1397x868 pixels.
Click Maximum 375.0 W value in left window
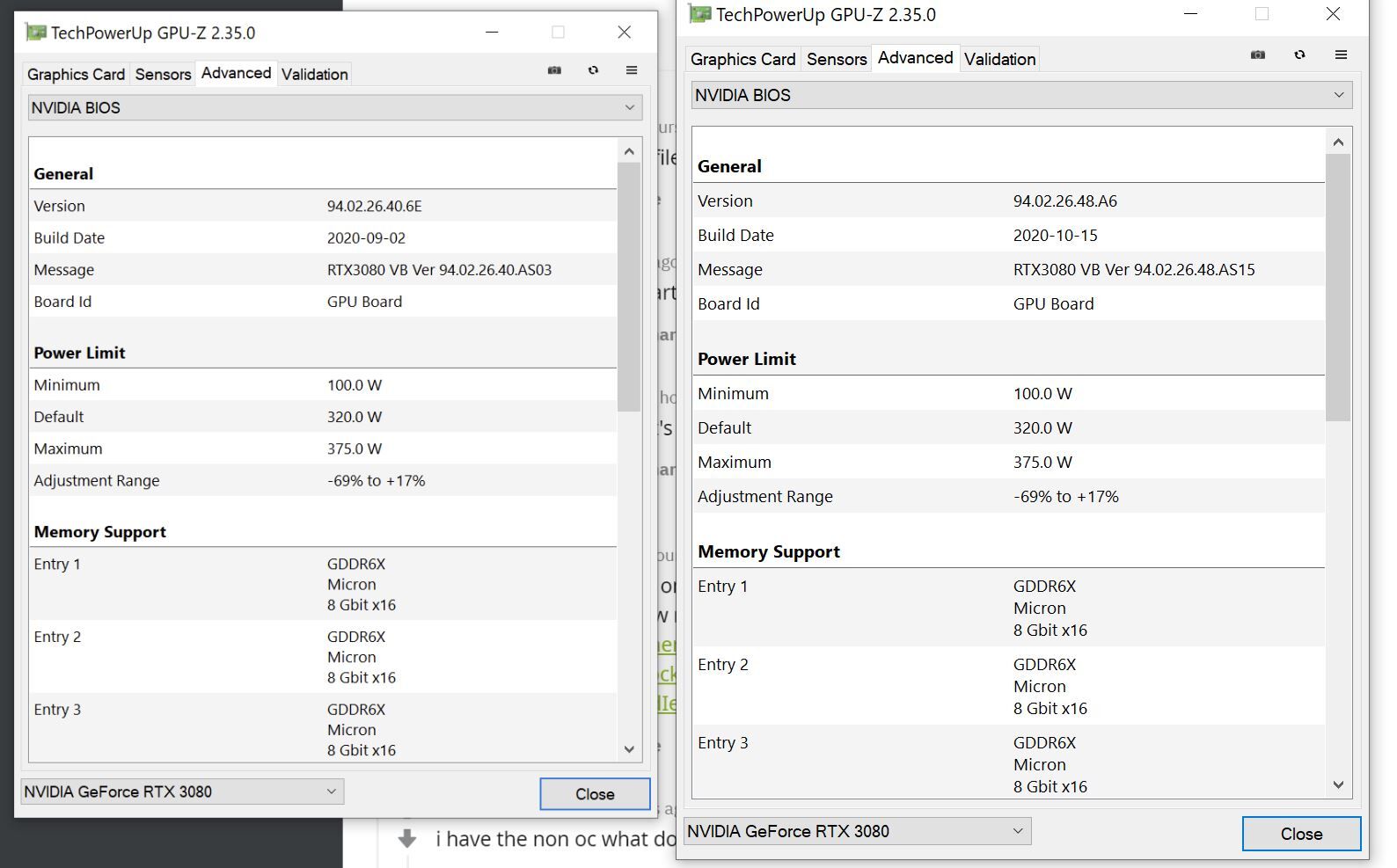[355, 449]
